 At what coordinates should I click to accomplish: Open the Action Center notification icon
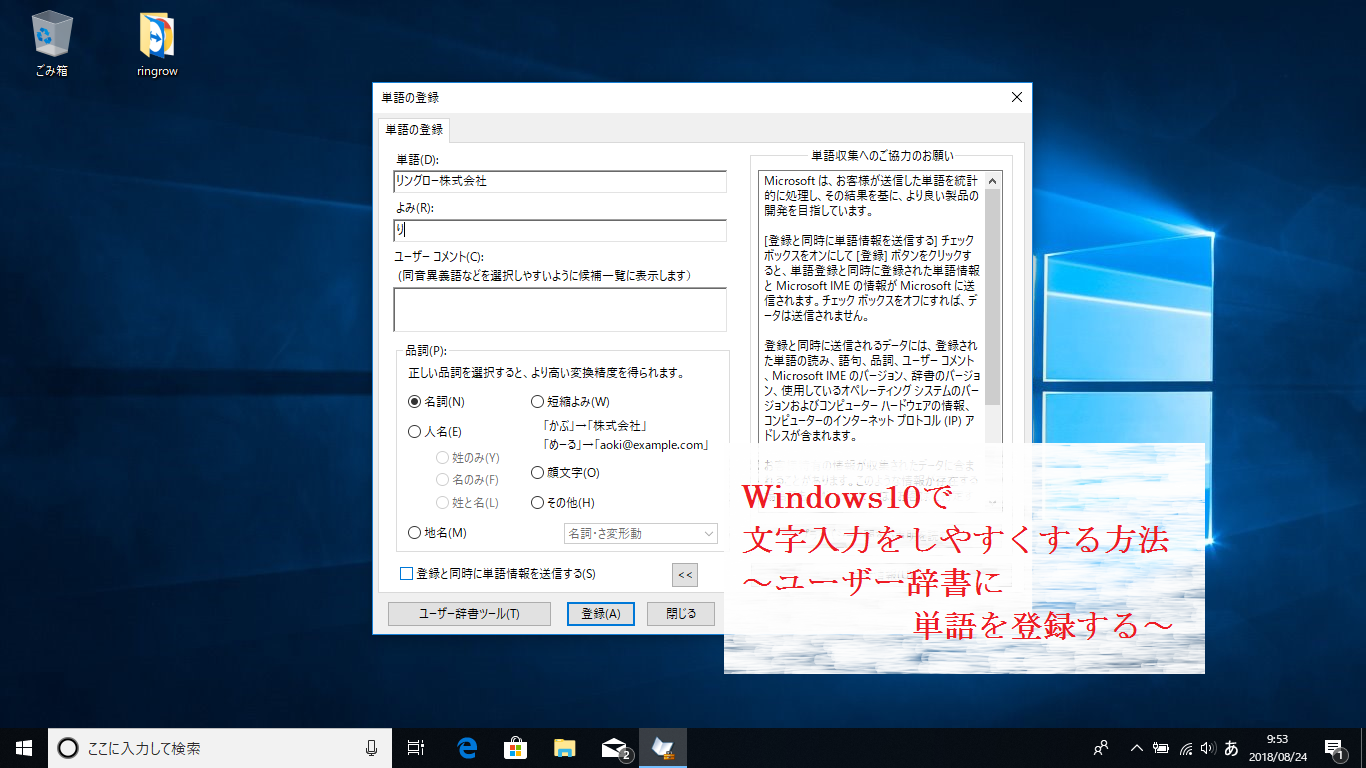point(1335,747)
